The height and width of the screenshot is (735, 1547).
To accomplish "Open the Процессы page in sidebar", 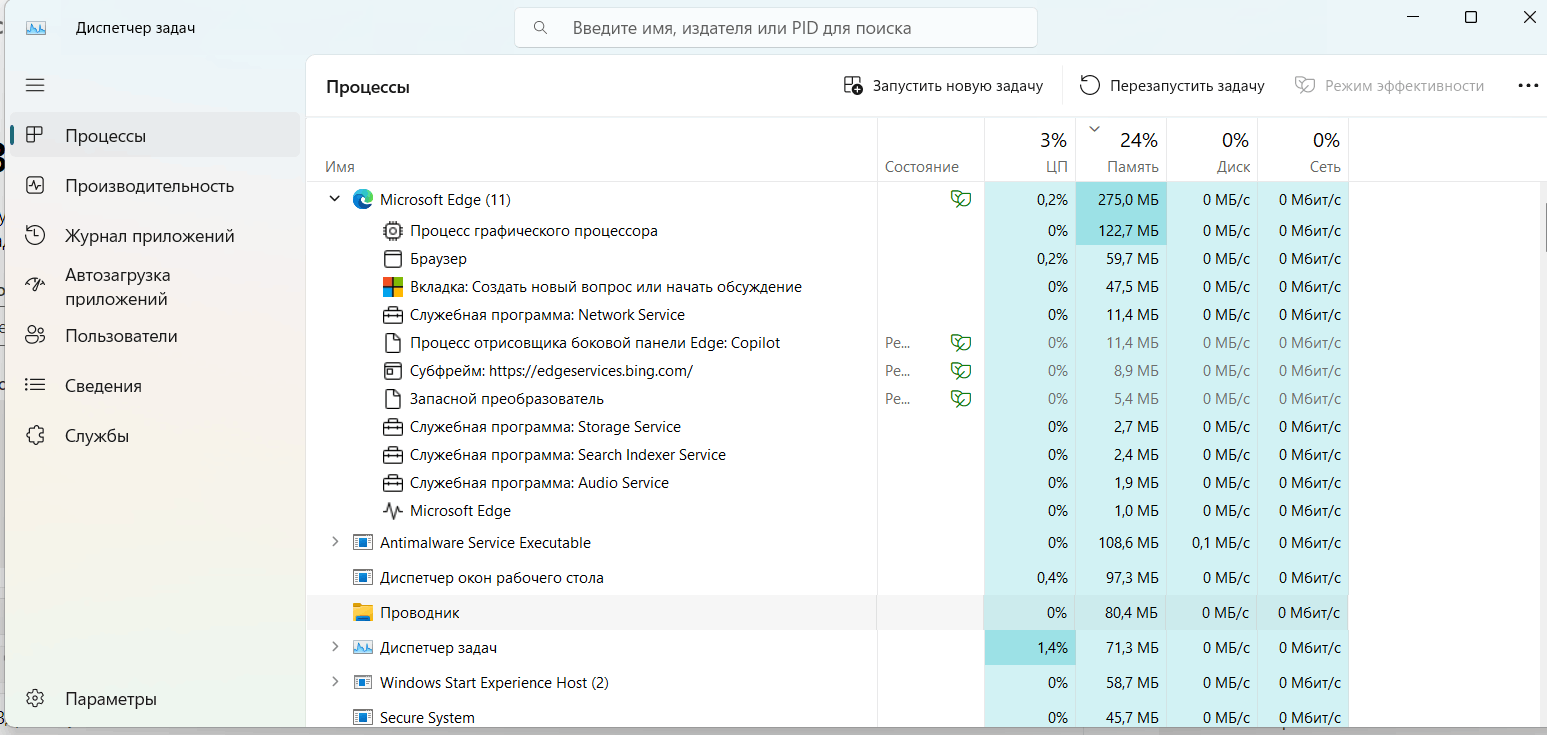I will (x=155, y=136).
